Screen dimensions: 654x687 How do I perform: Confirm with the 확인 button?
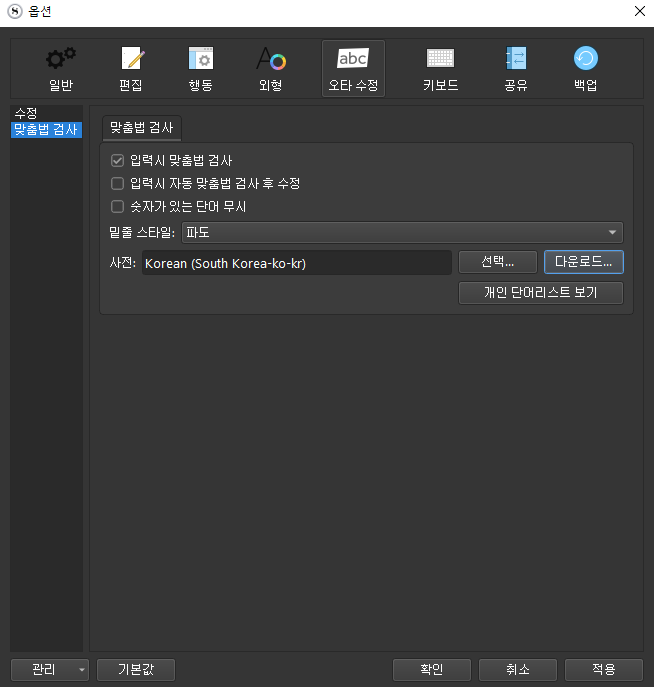[x=432, y=670]
